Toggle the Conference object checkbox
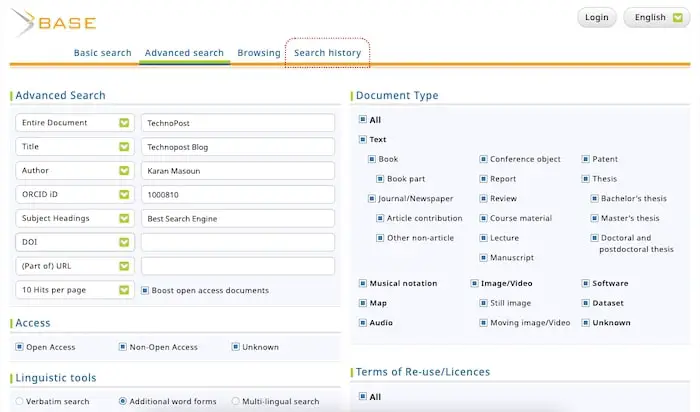This screenshot has height=412, width=700. (x=483, y=159)
